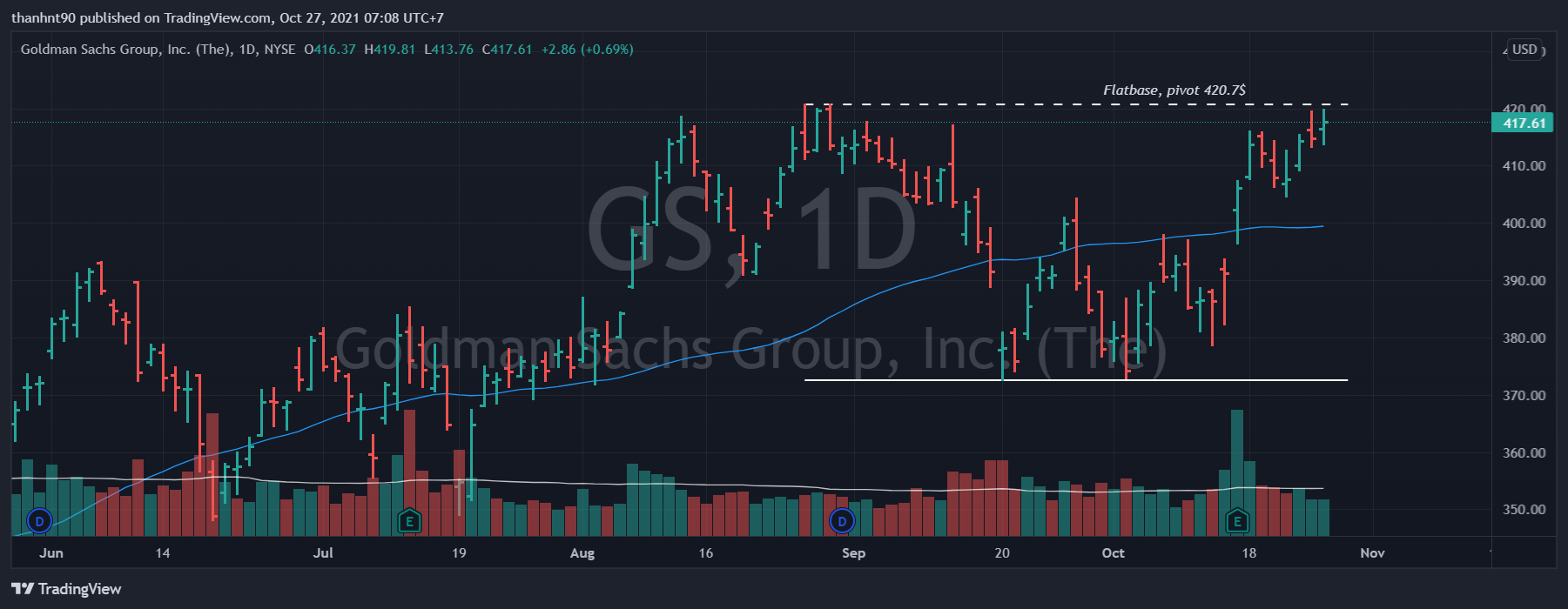Click the 350.00 price axis label
This screenshot has width=1568, height=609.
pyautogui.click(x=1524, y=510)
